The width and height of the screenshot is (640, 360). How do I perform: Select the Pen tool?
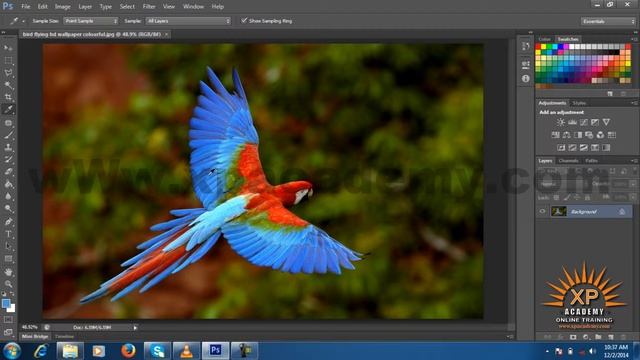pos(8,222)
